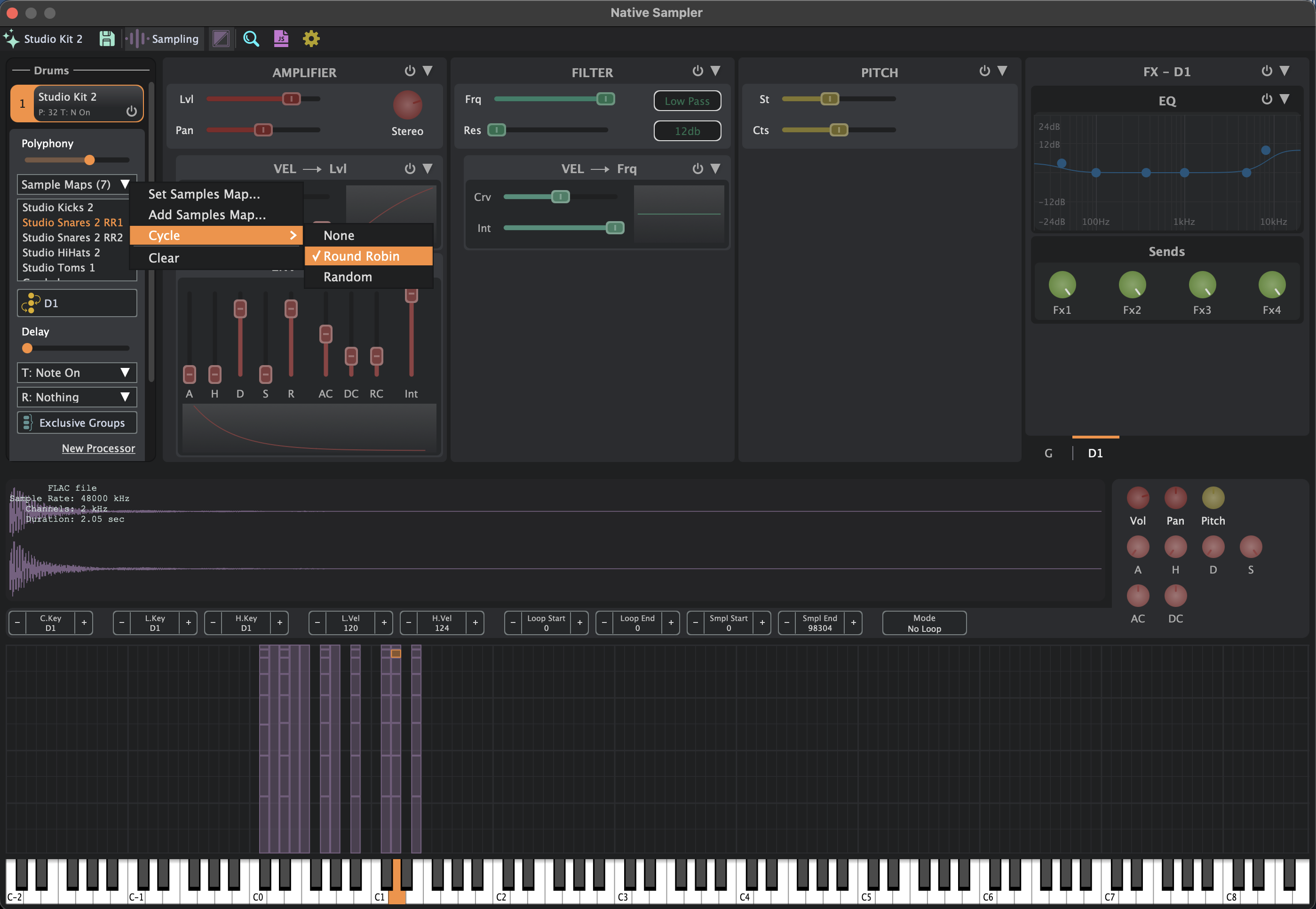This screenshot has height=909, width=1316.
Task: Toggle the Filter section power button
Action: 698,71
